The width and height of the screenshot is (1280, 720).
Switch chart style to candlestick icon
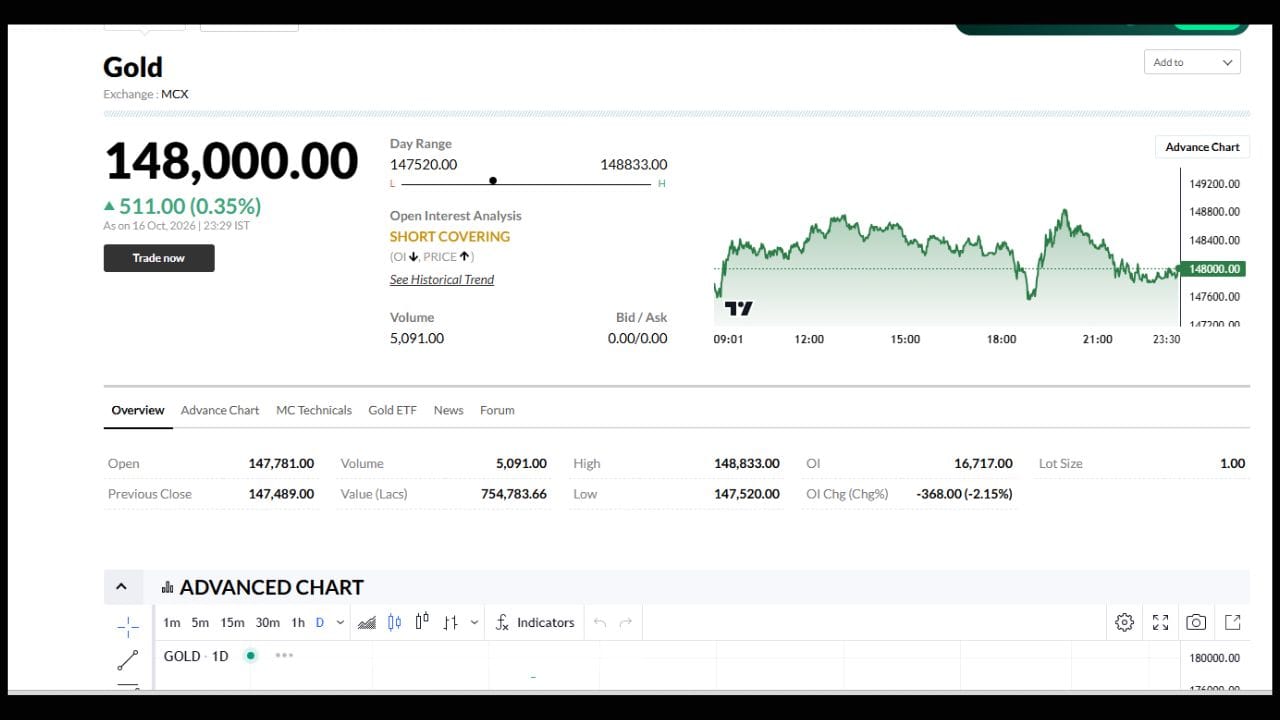[394, 622]
